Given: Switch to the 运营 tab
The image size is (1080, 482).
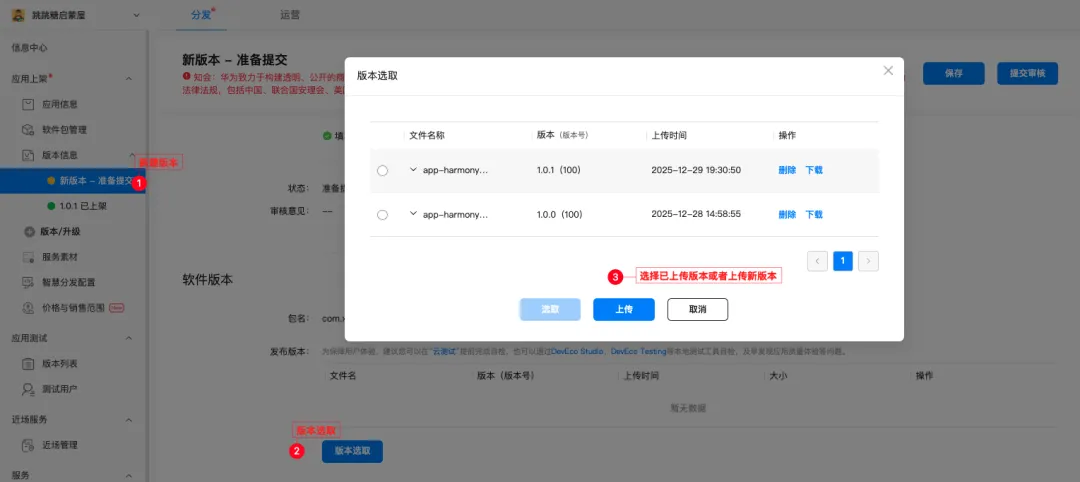Looking at the screenshot, I should [290, 15].
